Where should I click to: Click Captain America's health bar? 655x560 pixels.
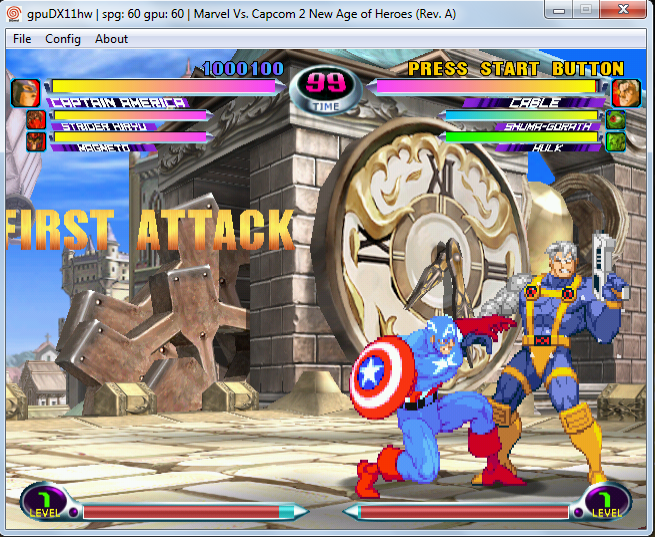[x=164, y=86]
